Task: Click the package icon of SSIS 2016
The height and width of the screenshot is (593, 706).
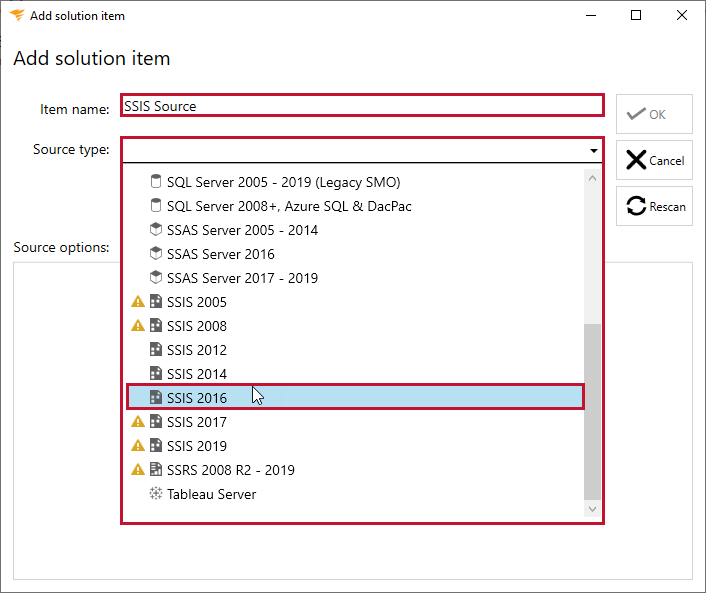Action: [x=155, y=397]
